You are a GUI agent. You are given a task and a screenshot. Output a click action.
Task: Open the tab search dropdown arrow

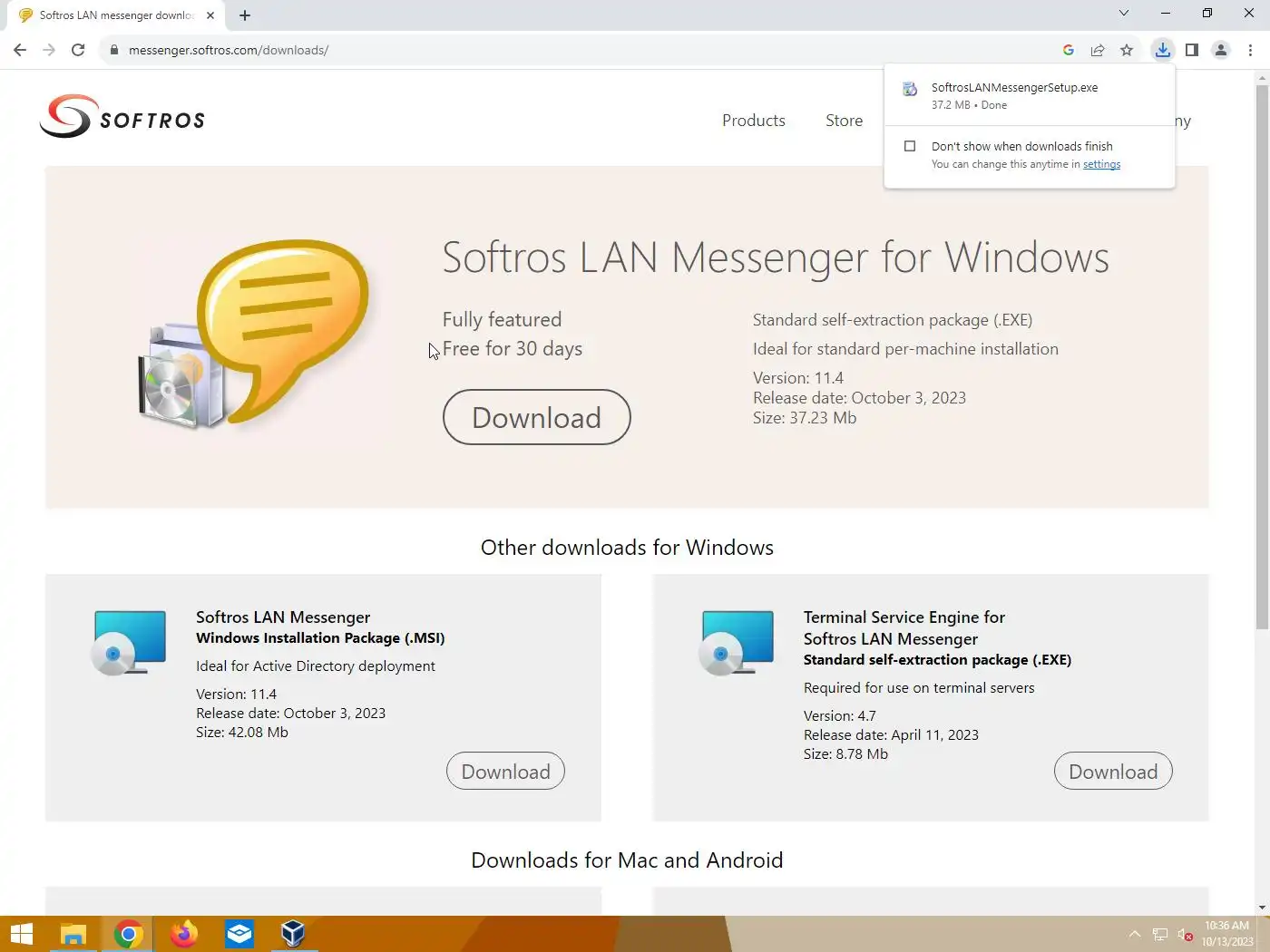coord(1124,13)
